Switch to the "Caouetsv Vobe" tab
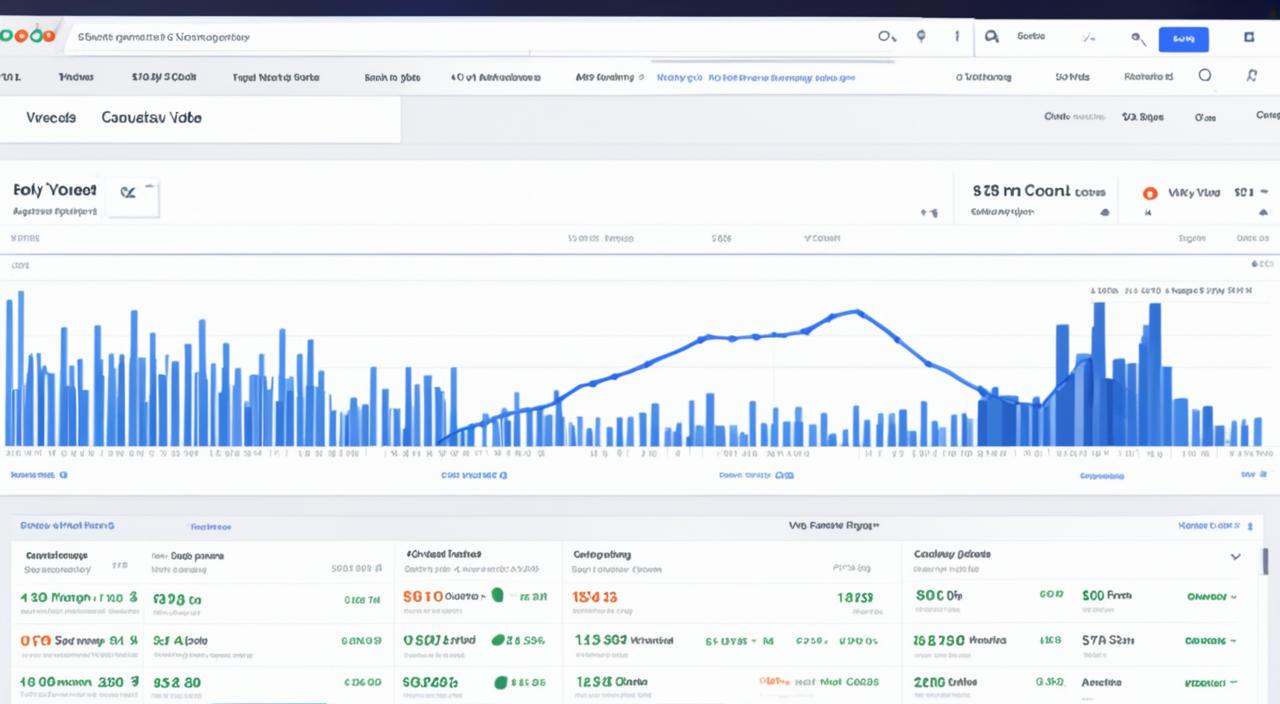This screenshot has width=1280, height=704. [x=151, y=117]
